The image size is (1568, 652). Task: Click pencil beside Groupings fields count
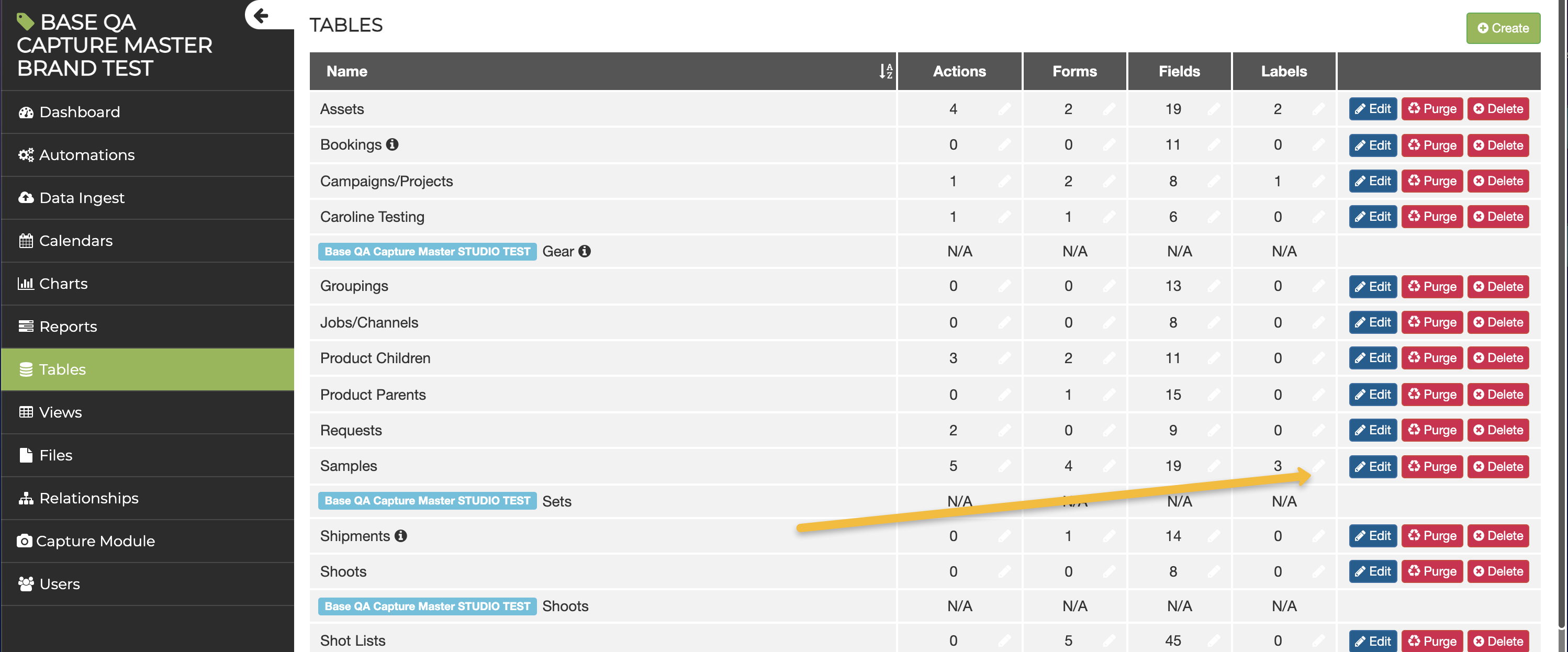pyautogui.click(x=1214, y=286)
